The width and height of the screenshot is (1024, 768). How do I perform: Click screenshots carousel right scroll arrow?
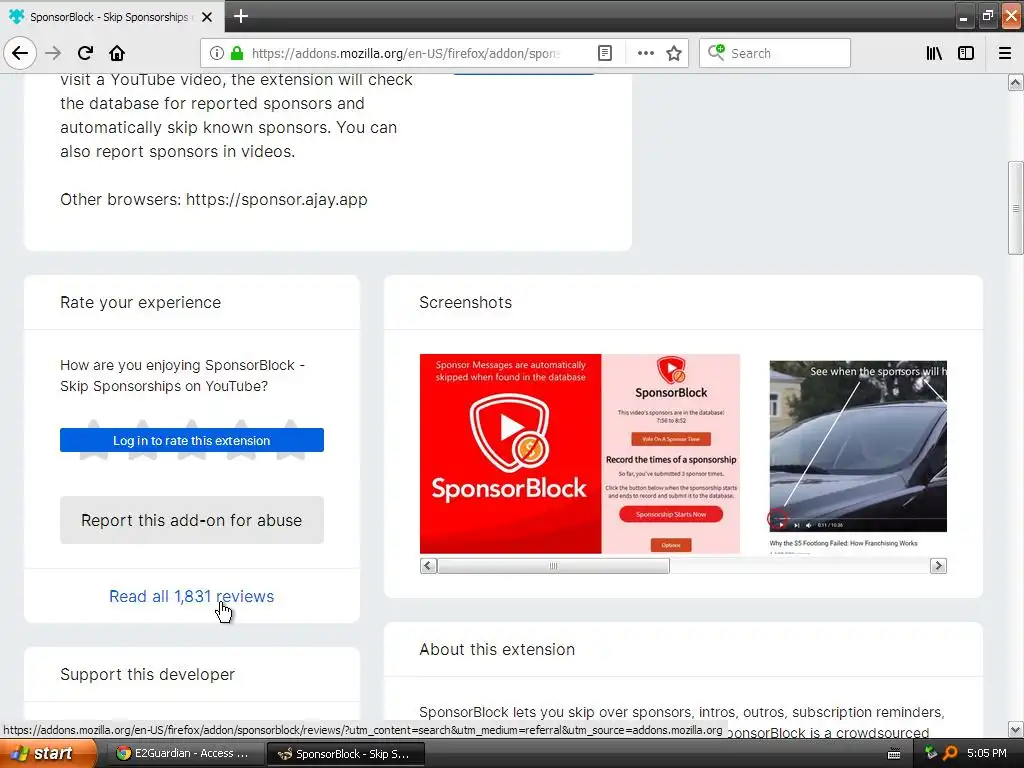click(938, 566)
